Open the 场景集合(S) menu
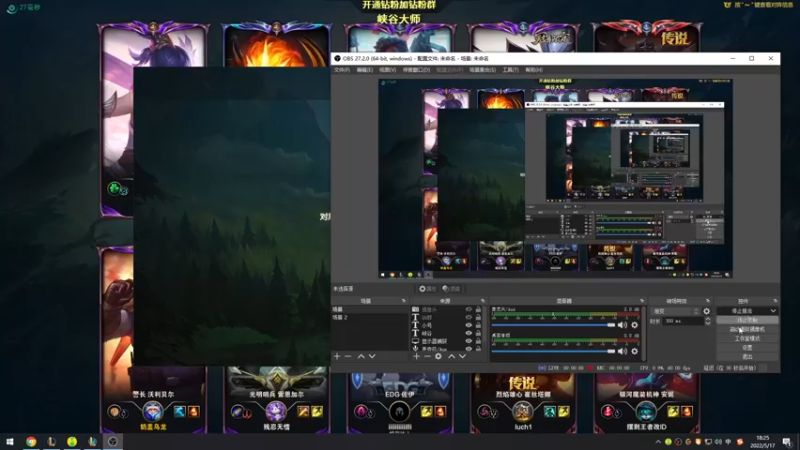The height and width of the screenshot is (450, 800). point(482,70)
